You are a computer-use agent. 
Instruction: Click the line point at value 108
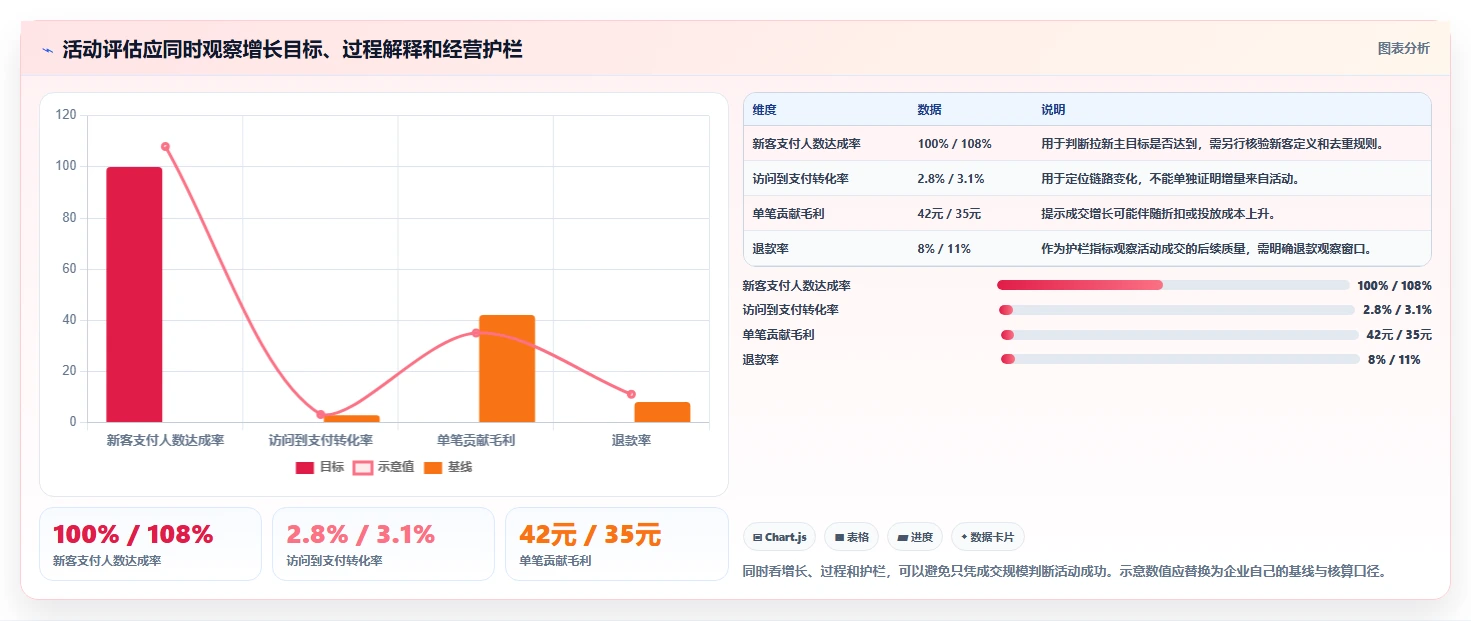[165, 146]
